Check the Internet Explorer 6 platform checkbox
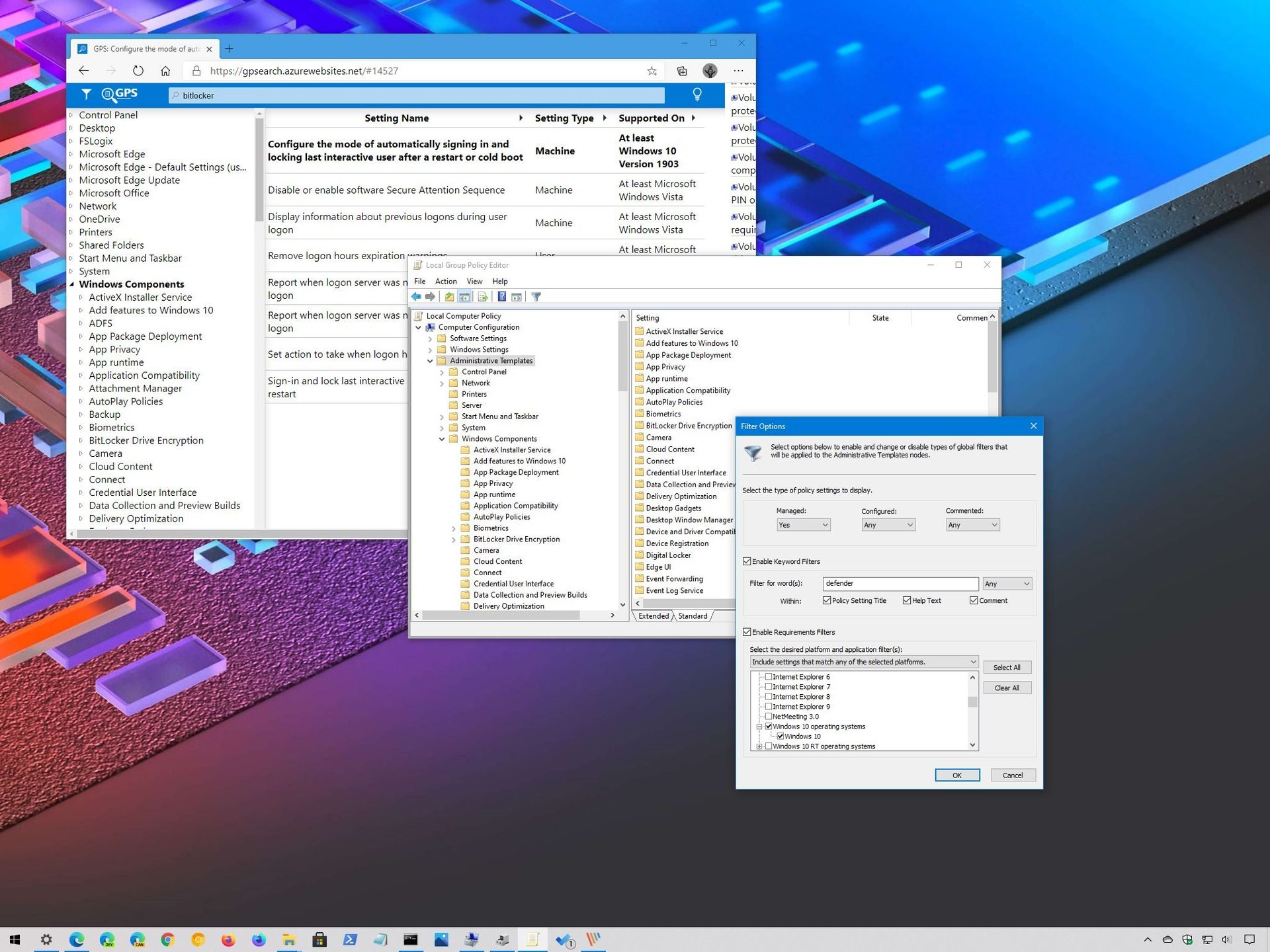This screenshot has width=1270, height=952. pos(769,676)
